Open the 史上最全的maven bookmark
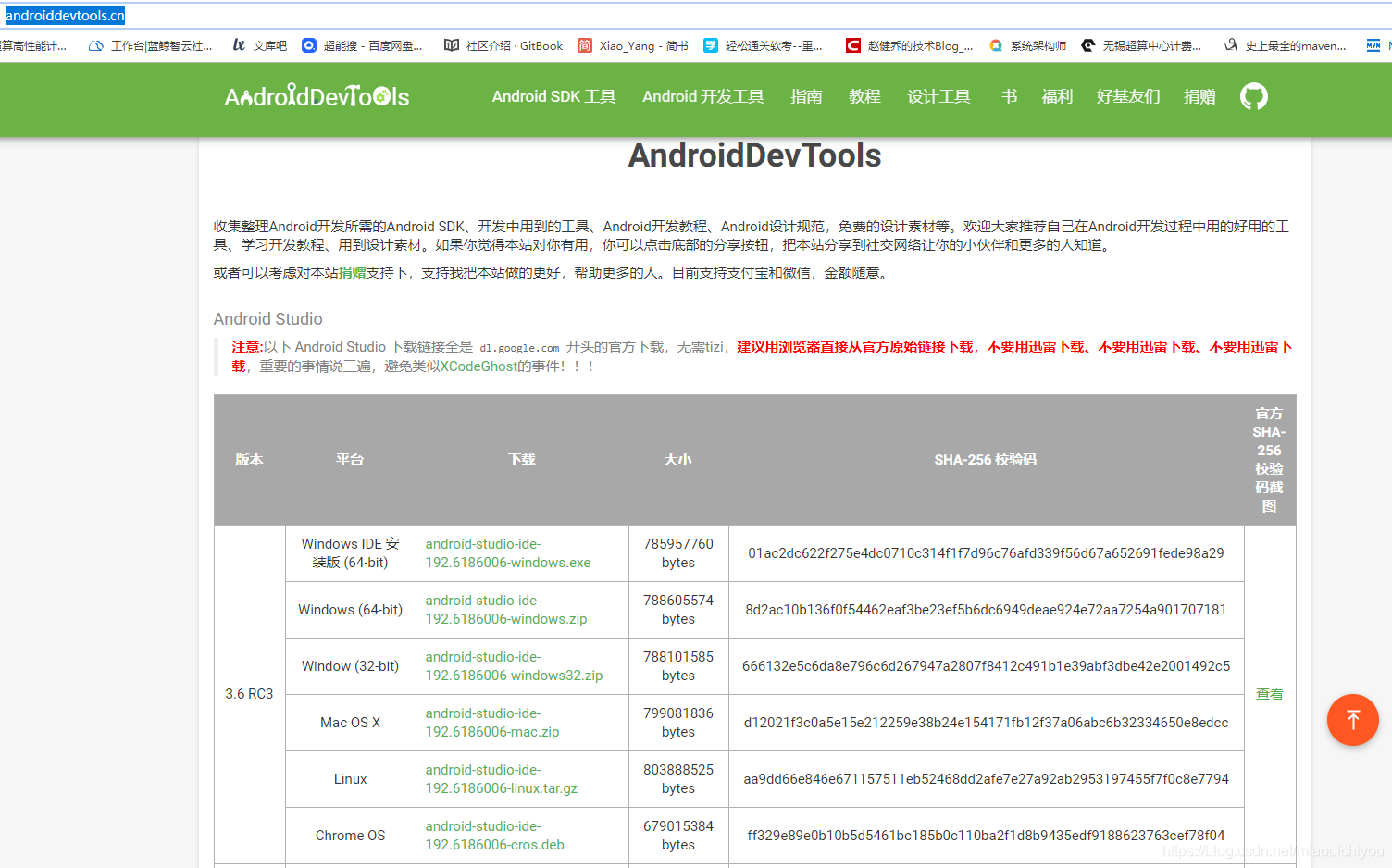Viewport: 1392px width, 868px height. tap(1285, 45)
